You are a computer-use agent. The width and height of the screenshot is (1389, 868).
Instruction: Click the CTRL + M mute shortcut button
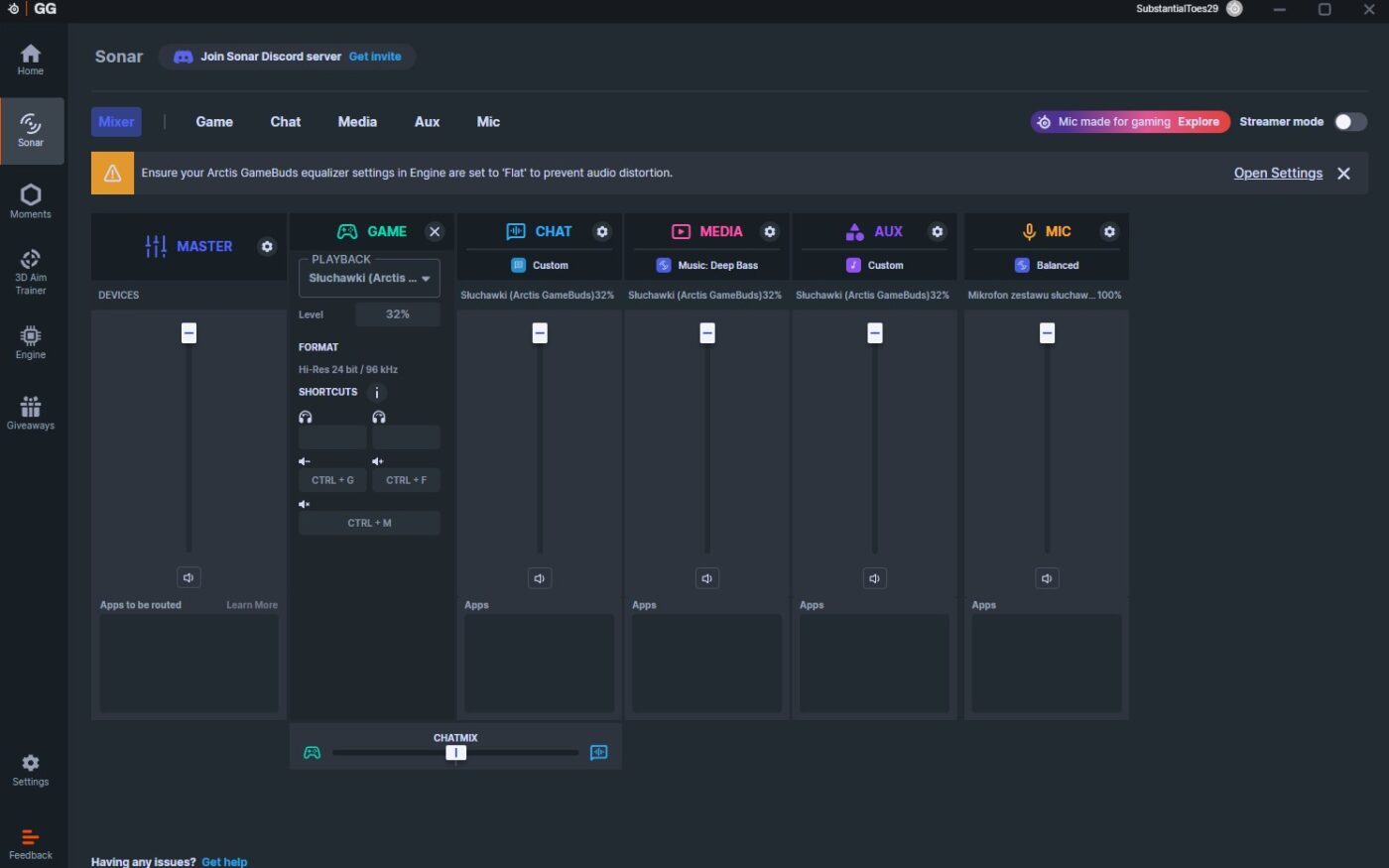[369, 523]
